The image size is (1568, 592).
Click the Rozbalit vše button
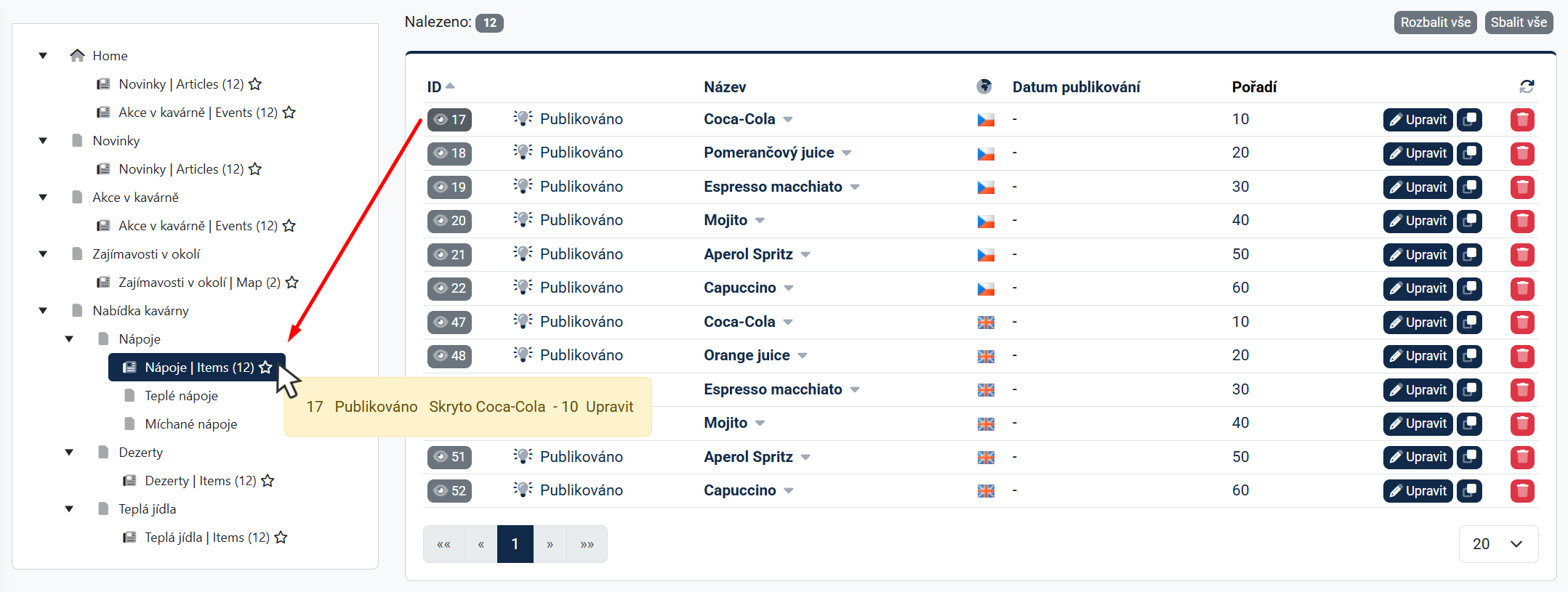[x=1436, y=23]
